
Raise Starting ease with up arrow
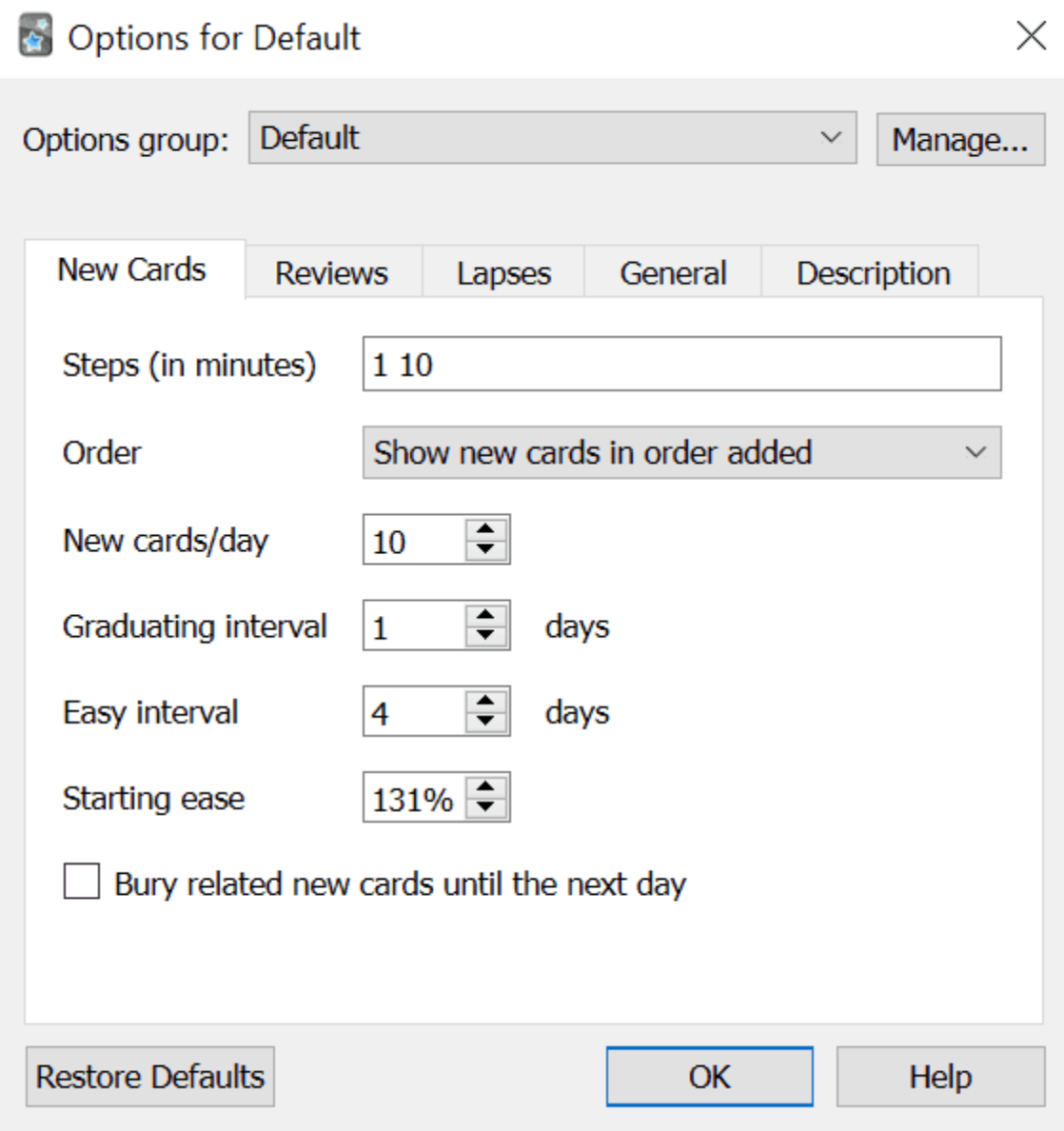coord(486,786)
